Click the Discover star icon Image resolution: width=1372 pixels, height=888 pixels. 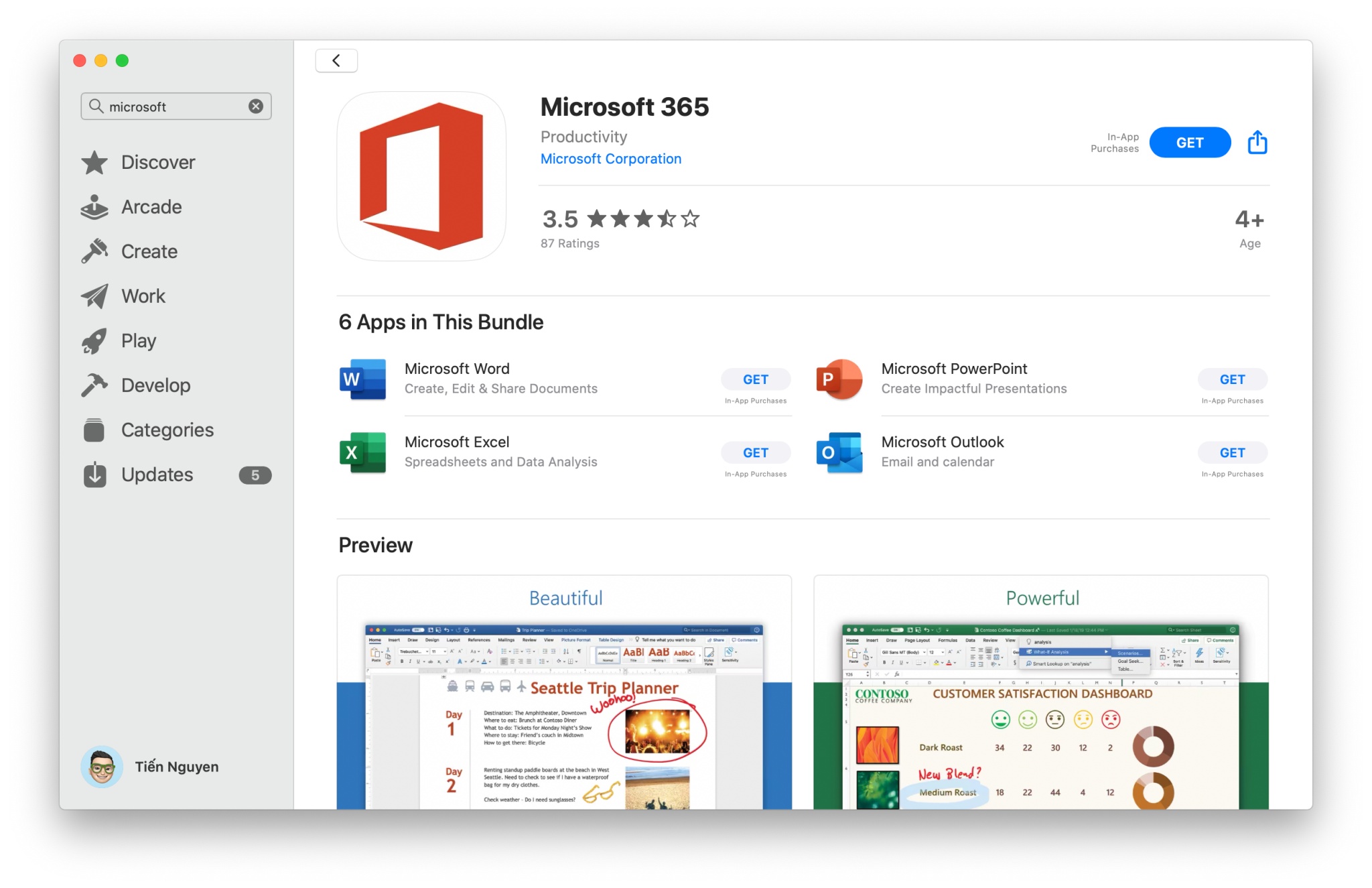point(94,162)
